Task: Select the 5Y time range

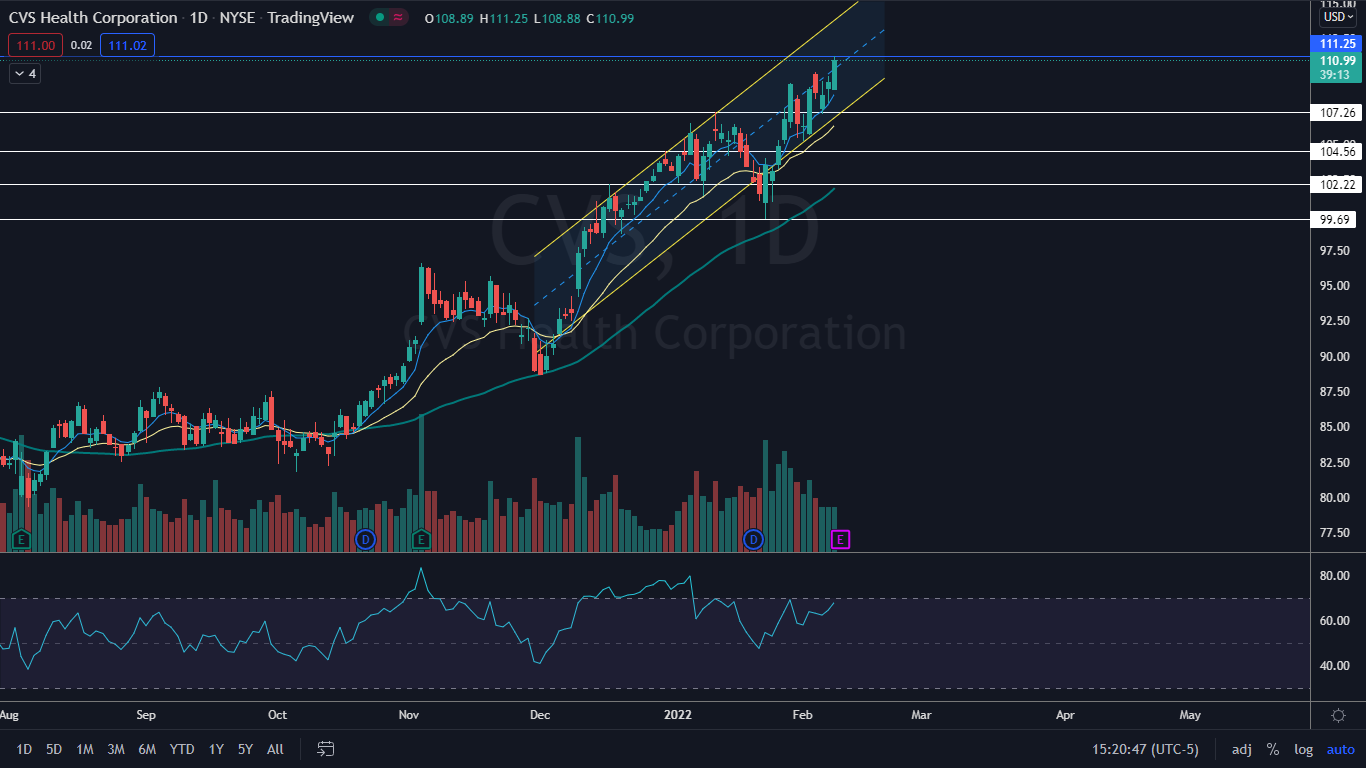Action: click(245, 749)
